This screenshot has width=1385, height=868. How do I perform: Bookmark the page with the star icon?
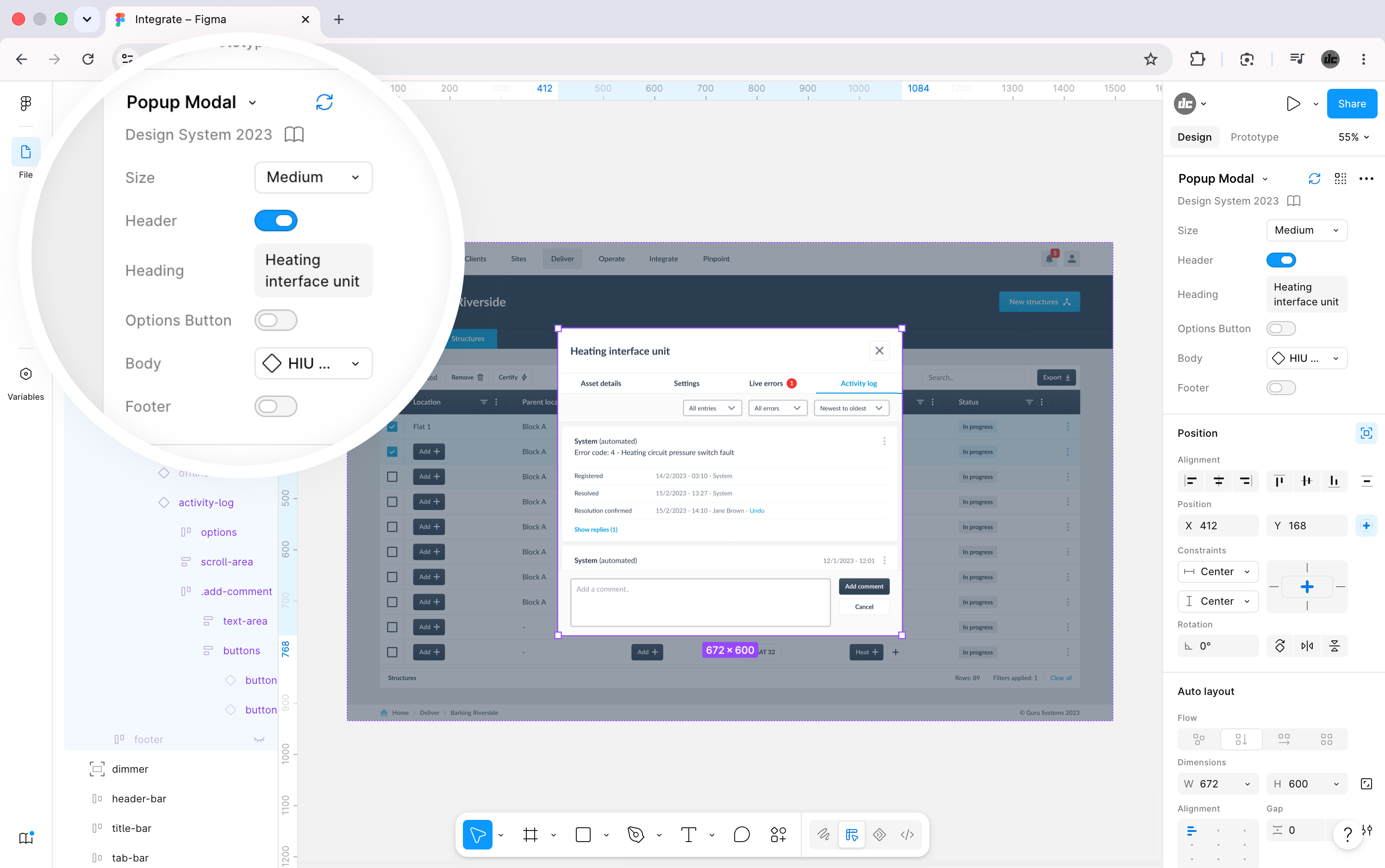point(1150,59)
